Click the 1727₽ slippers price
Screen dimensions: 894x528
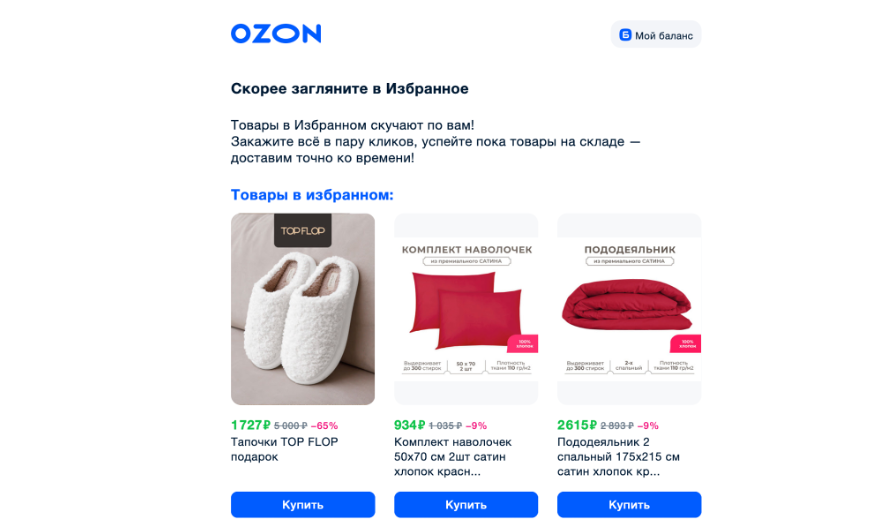pos(250,425)
